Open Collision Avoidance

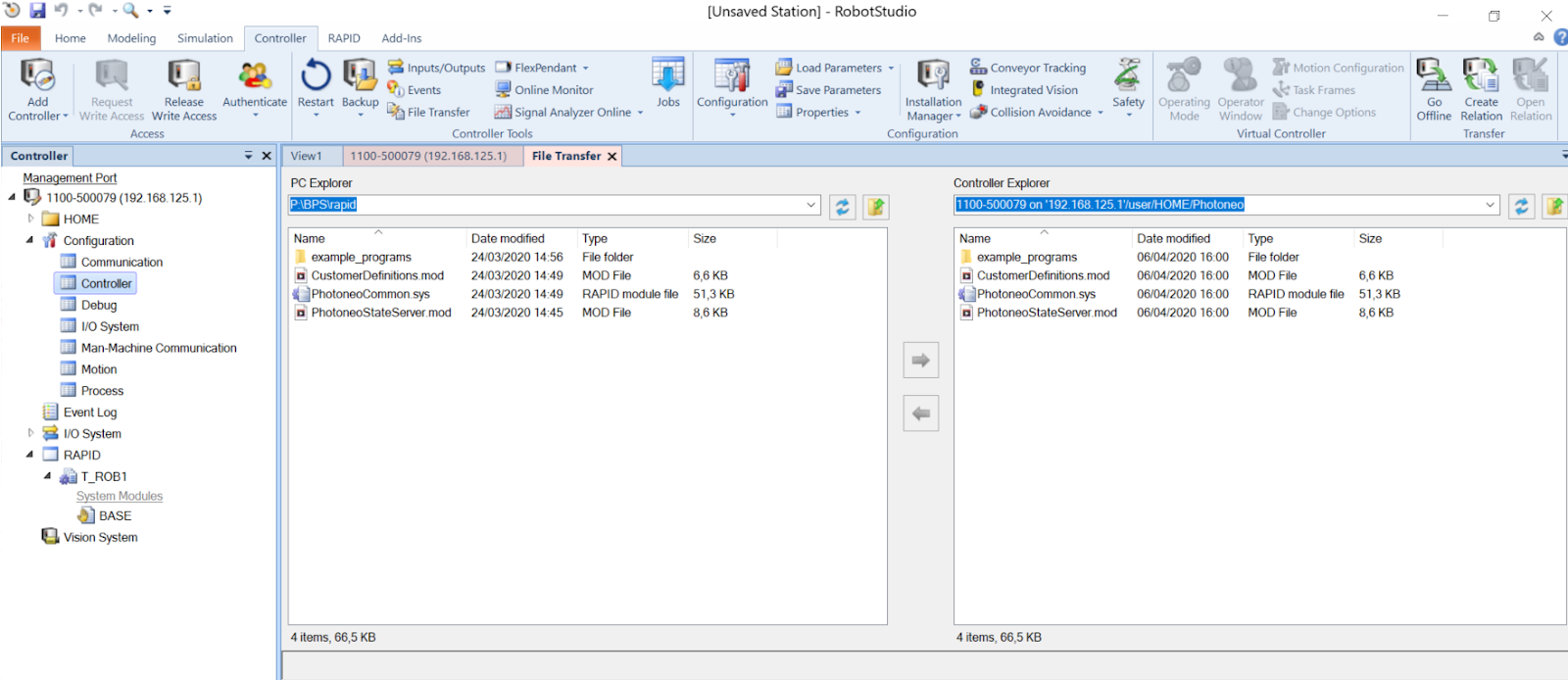click(1037, 113)
